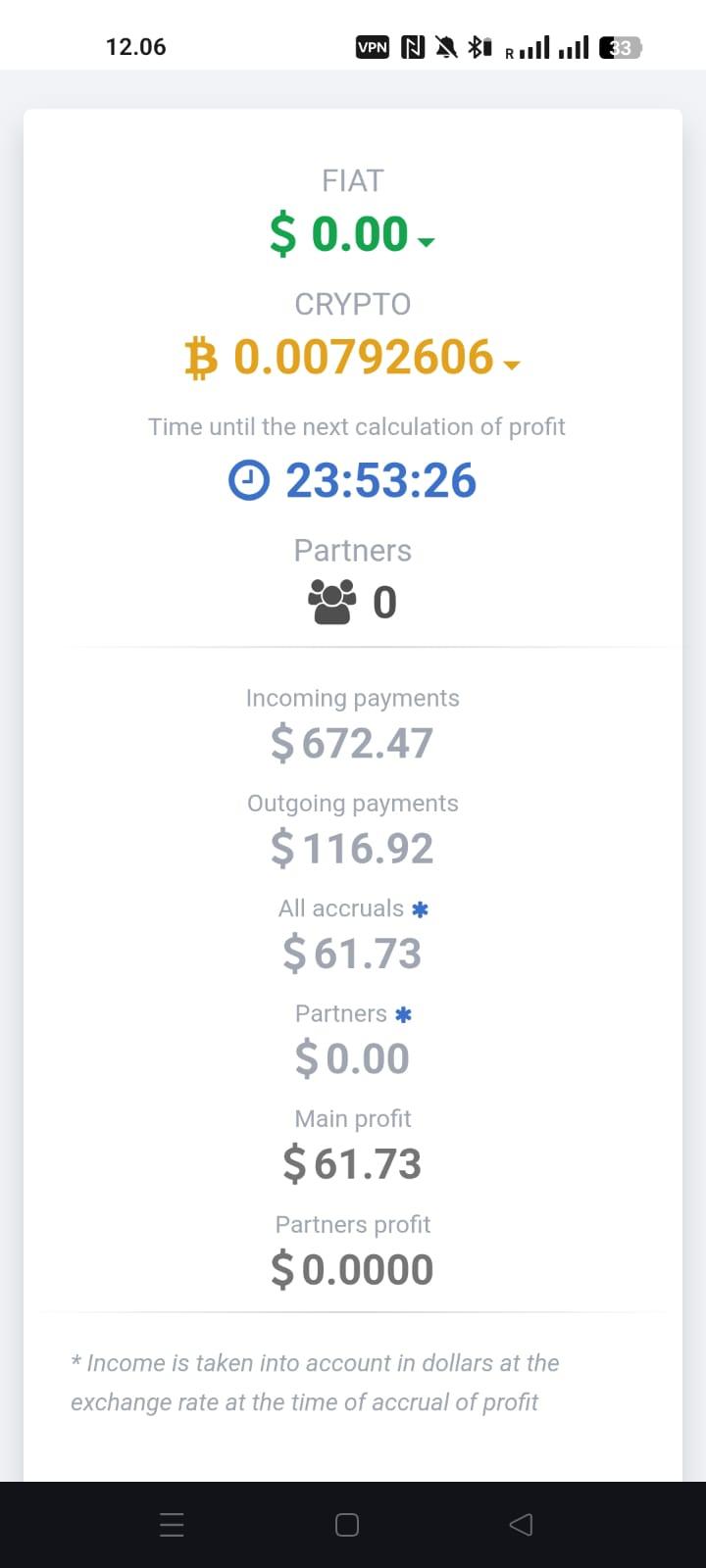The image size is (706, 1568).
Task: Tap the muted notification bell icon
Action: pyautogui.click(x=446, y=47)
